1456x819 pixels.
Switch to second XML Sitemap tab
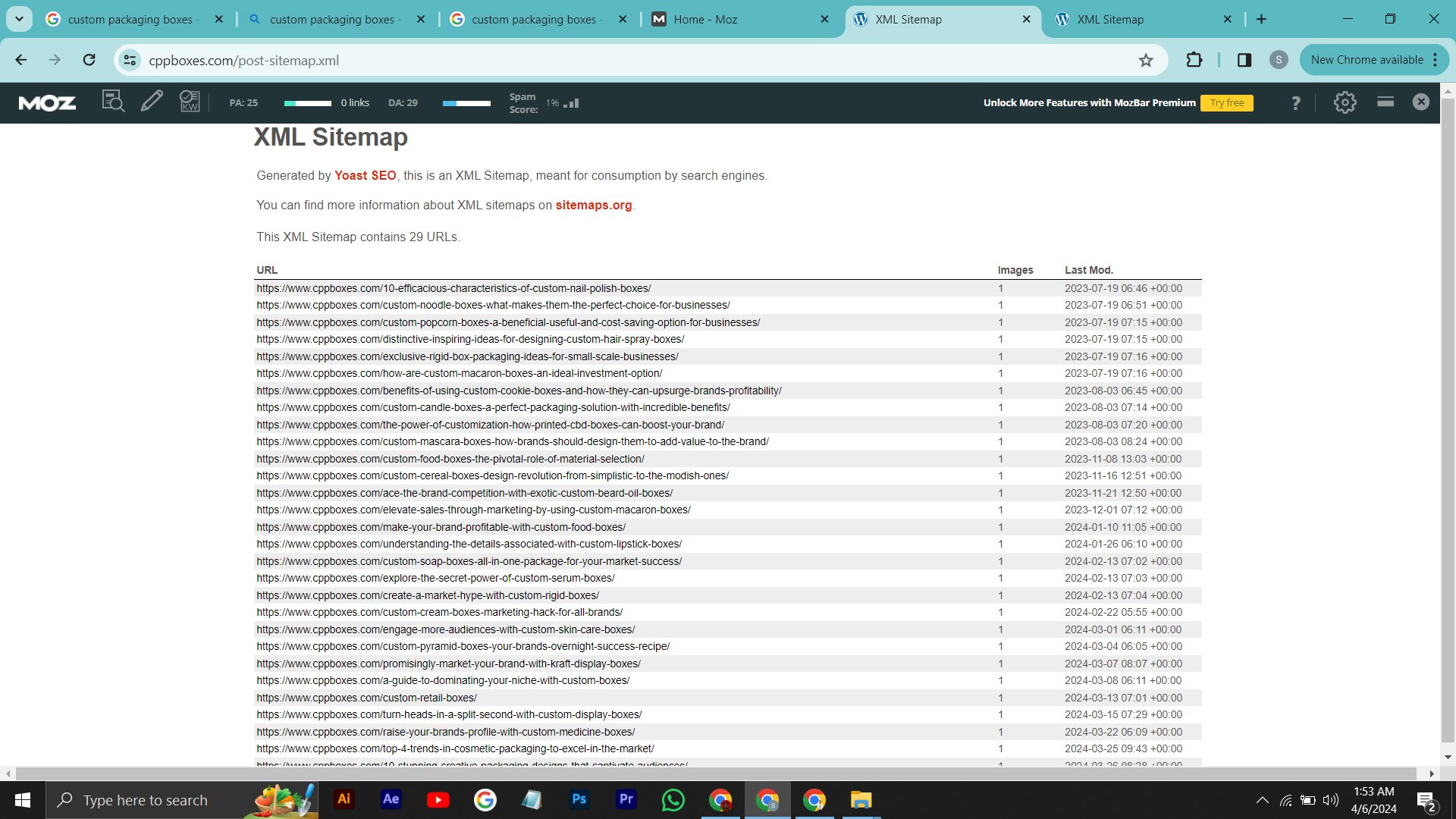click(1110, 20)
